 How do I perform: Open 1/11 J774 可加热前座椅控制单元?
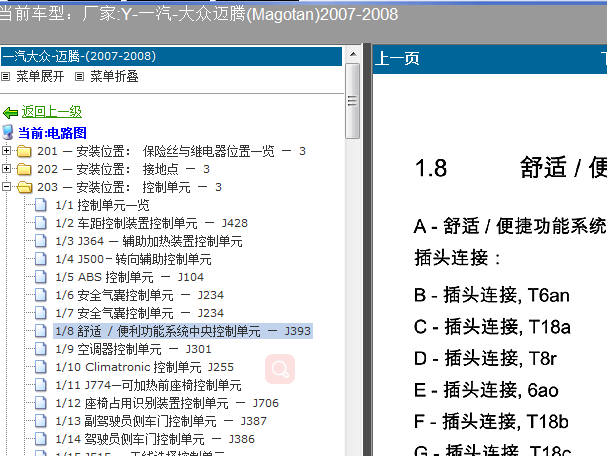click(148, 385)
